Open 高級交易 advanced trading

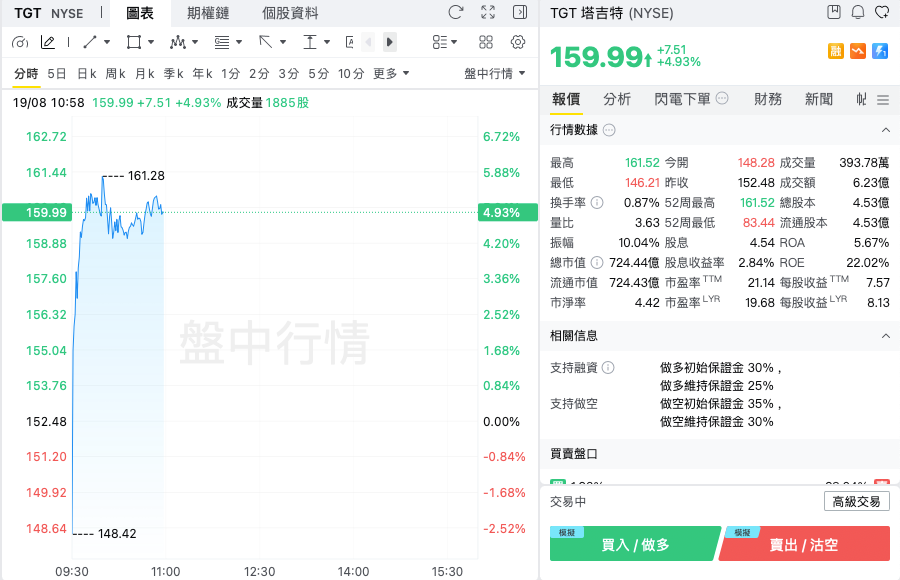click(x=857, y=501)
